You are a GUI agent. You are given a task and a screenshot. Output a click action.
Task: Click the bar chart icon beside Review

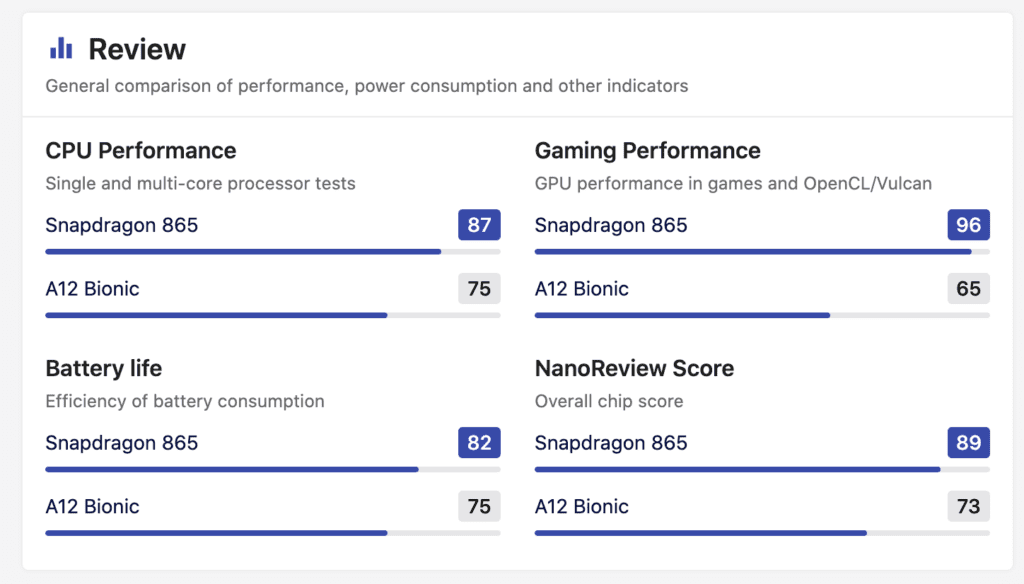click(x=61, y=48)
